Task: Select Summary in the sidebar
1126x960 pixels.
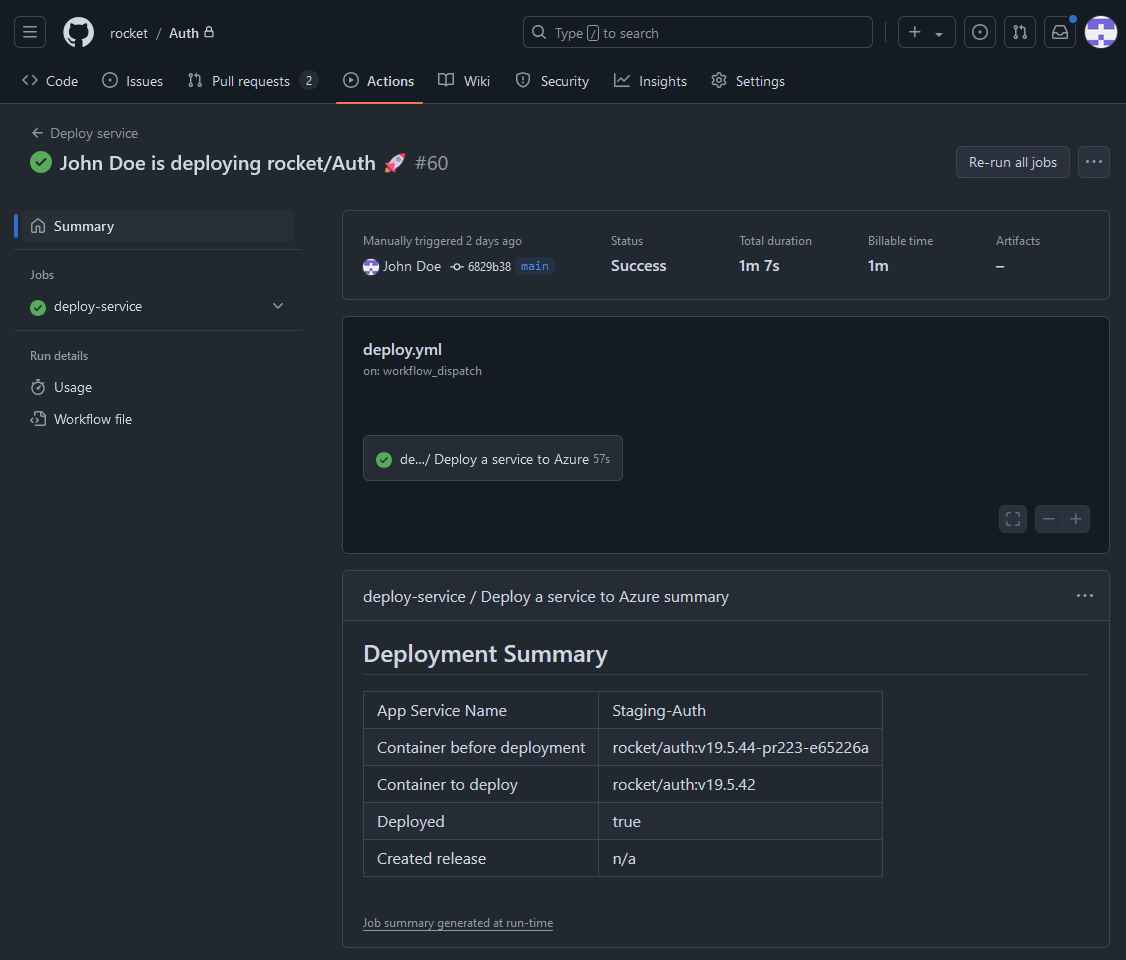Action: click(x=158, y=226)
